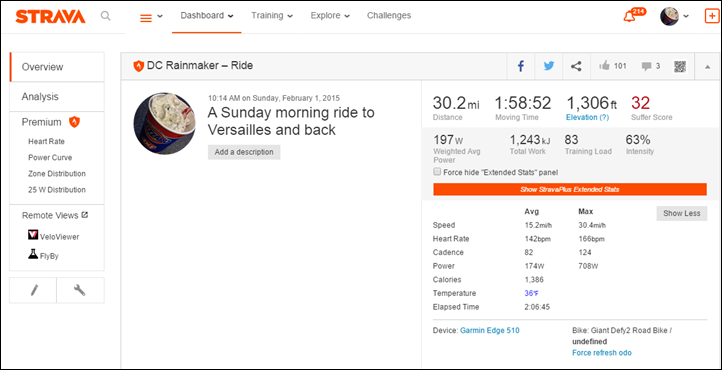Select the Analysis sidebar tab
Viewport: 722px width, 370px height.
pyautogui.click(x=57, y=97)
